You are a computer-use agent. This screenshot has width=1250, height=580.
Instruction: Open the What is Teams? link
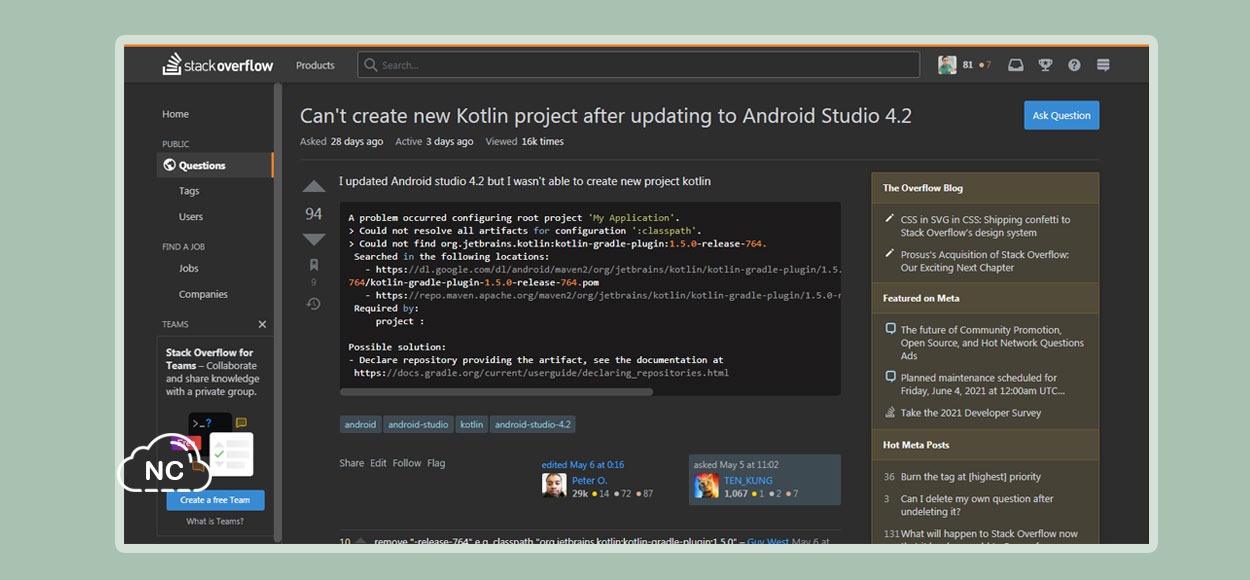pos(215,521)
